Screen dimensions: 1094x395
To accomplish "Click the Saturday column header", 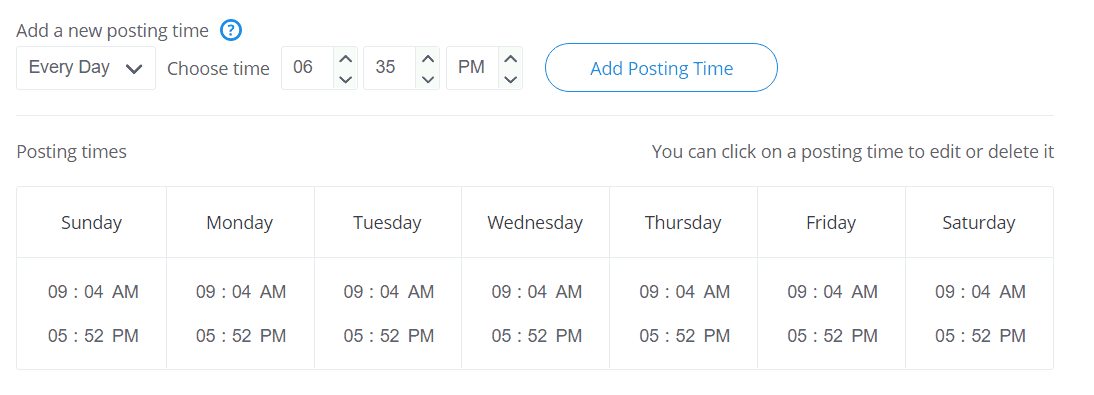I will 979,223.
